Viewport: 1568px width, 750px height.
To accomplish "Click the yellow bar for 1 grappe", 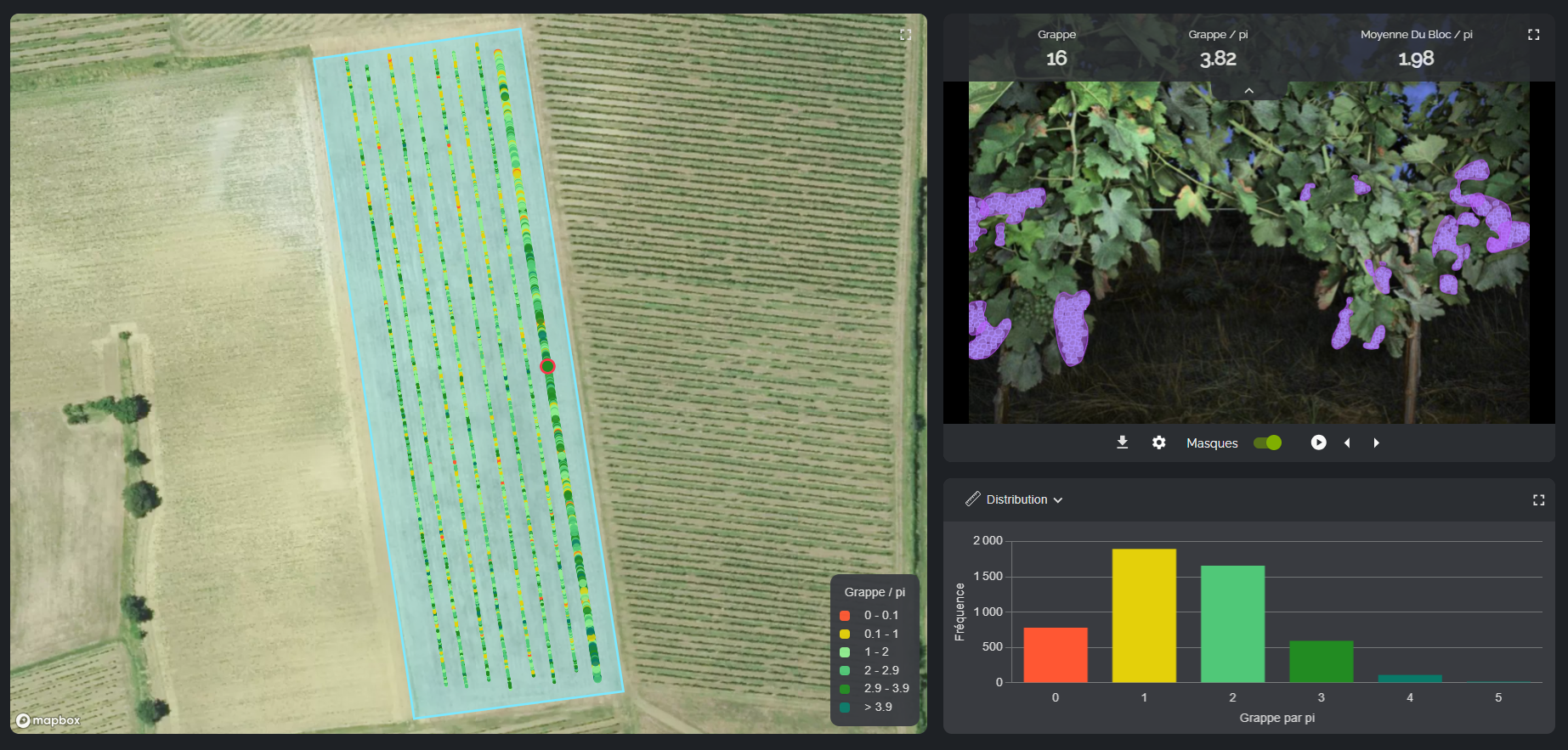I will 1144,616.
